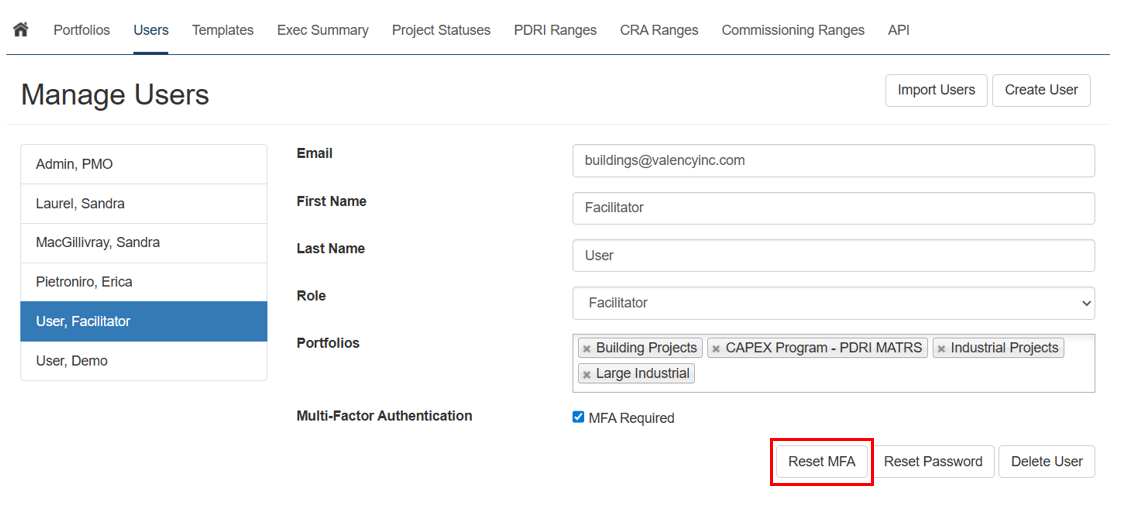Remove Large Industrial portfolio tag
Screen dimensions: 1131x512
pos(587,375)
